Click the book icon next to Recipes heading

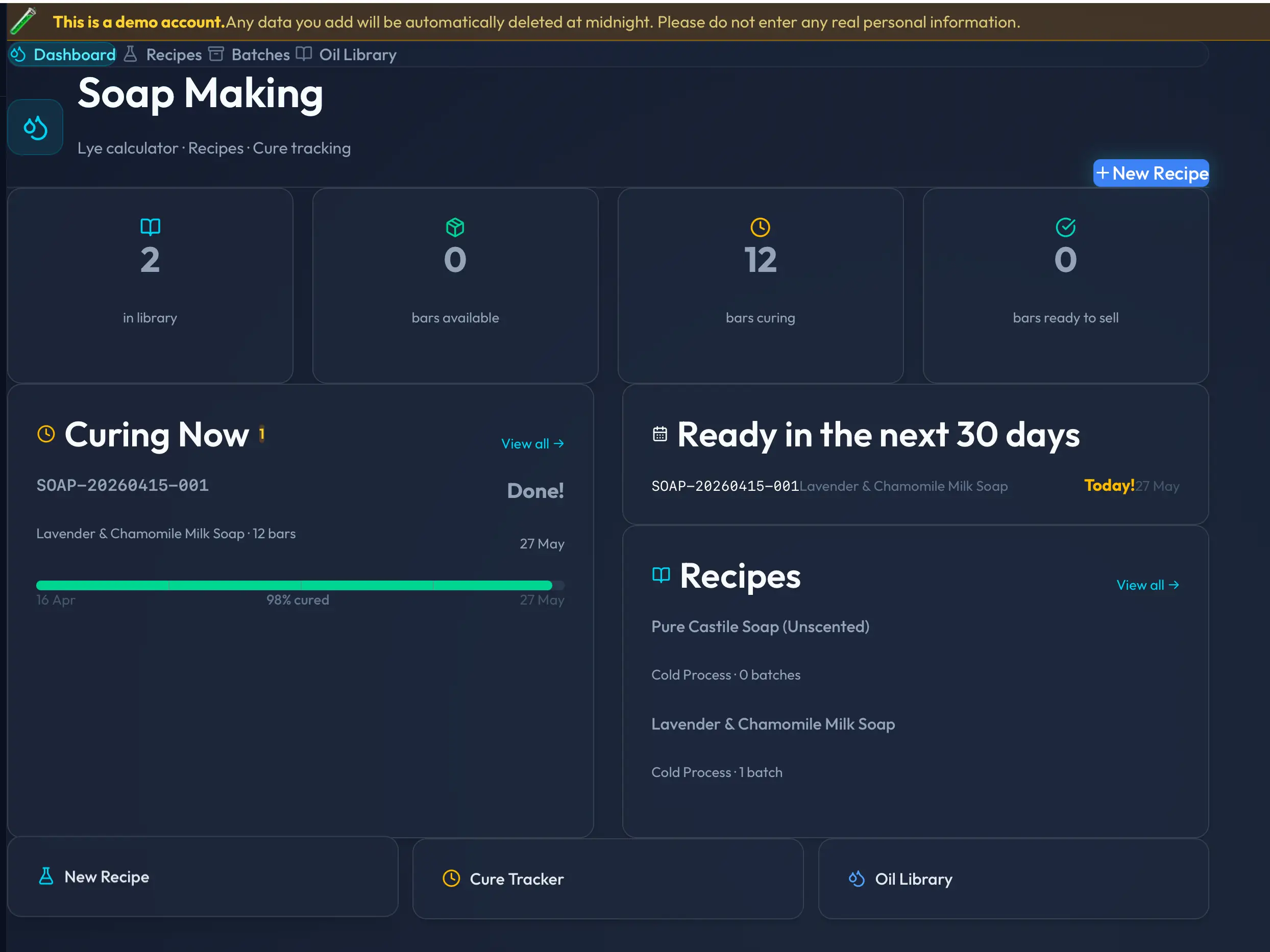click(661, 575)
